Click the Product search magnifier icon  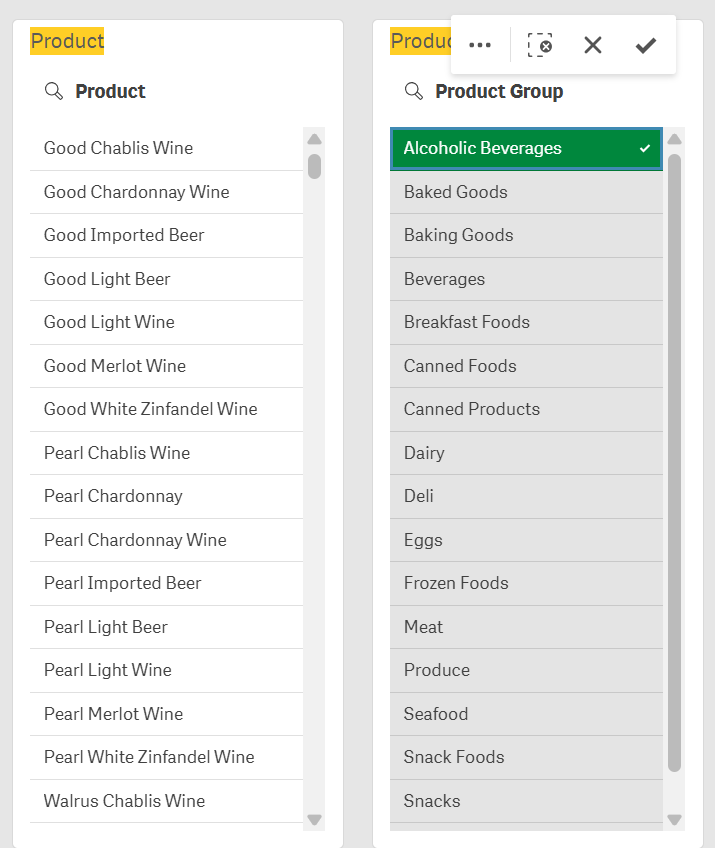54,91
